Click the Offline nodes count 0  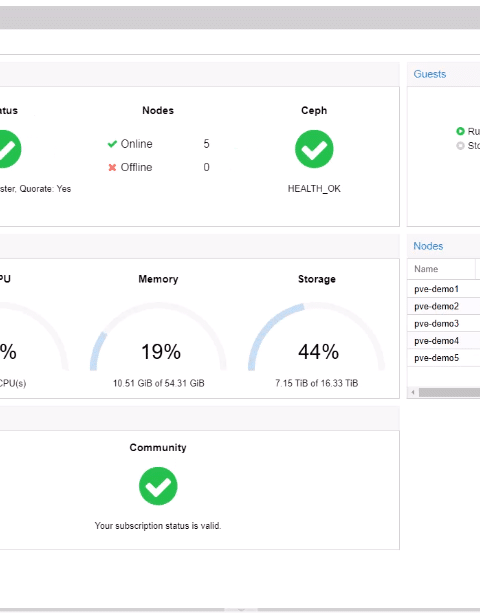pos(206,167)
